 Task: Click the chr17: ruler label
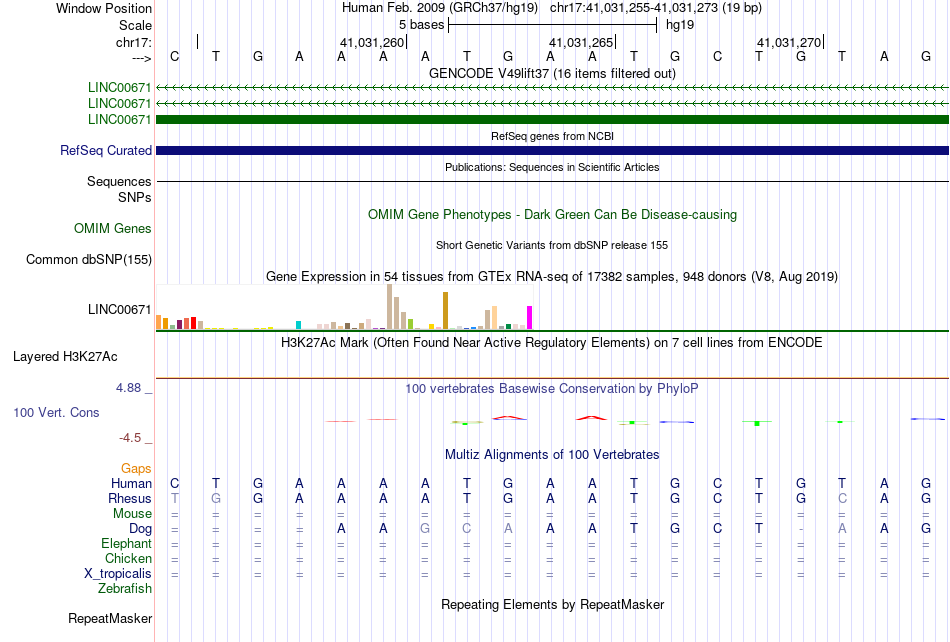click(x=133, y=42)
